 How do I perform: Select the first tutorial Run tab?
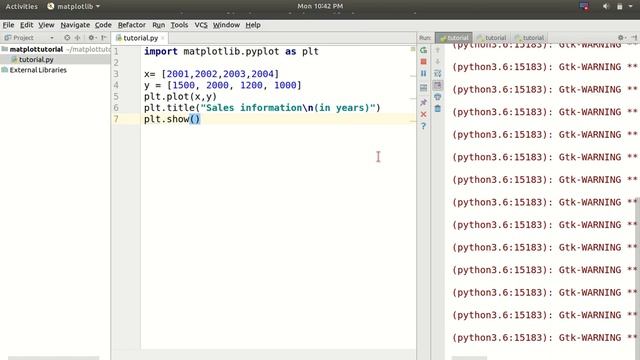454,38
